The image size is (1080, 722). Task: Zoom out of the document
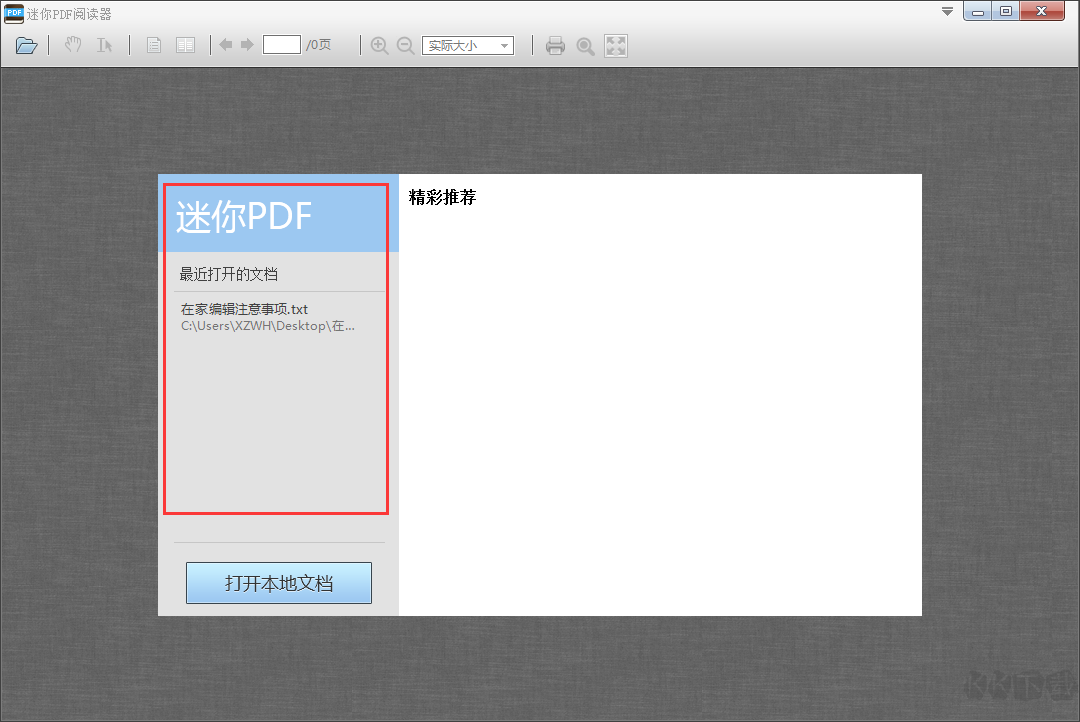click(x=405, y=44)
